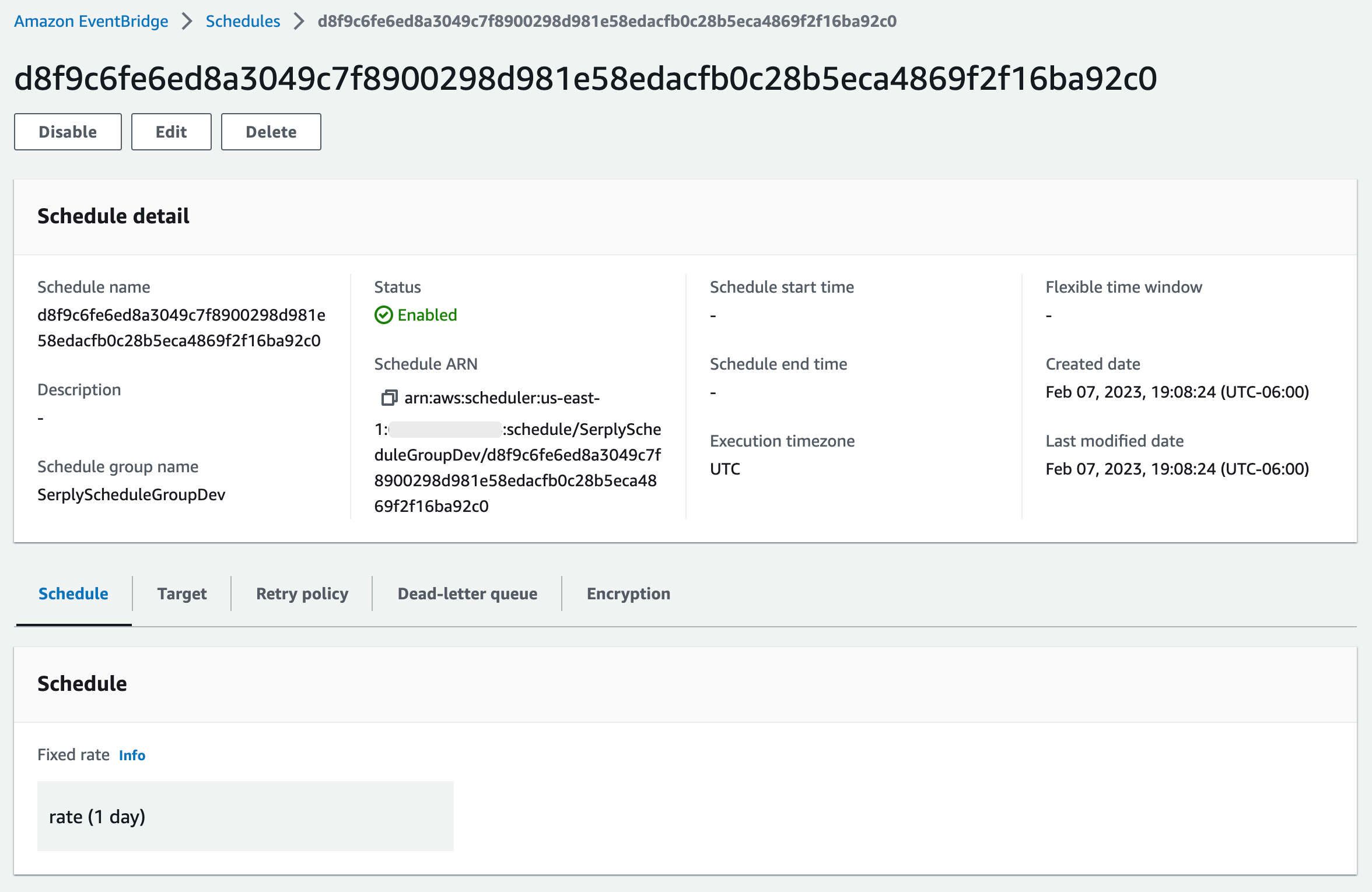Click the green Enabled status checkmark icon
The image size is (1372, 892).
tap(383, 315)
